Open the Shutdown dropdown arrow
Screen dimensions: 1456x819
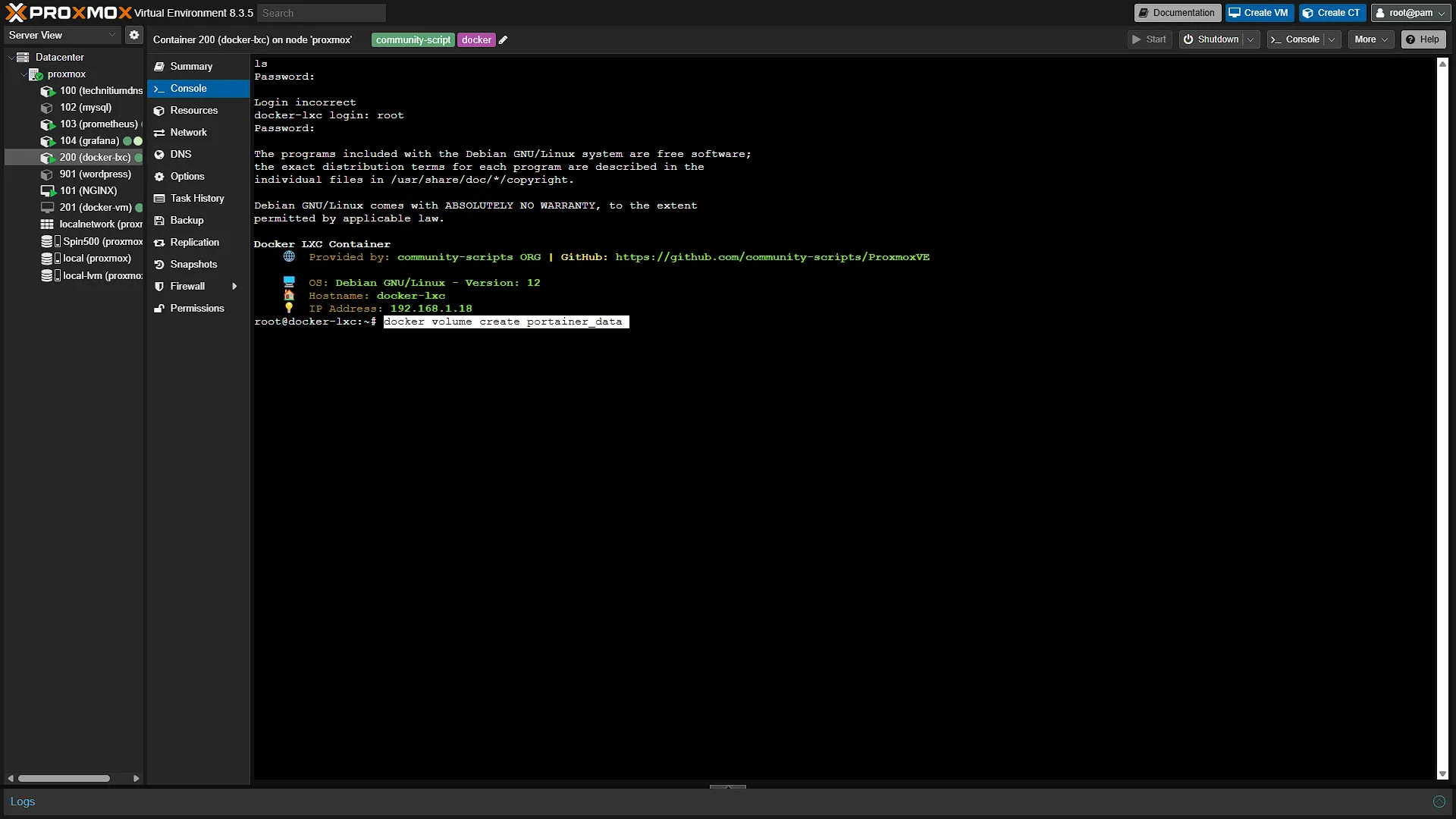pyautogui.click(x=1250, y=39)
